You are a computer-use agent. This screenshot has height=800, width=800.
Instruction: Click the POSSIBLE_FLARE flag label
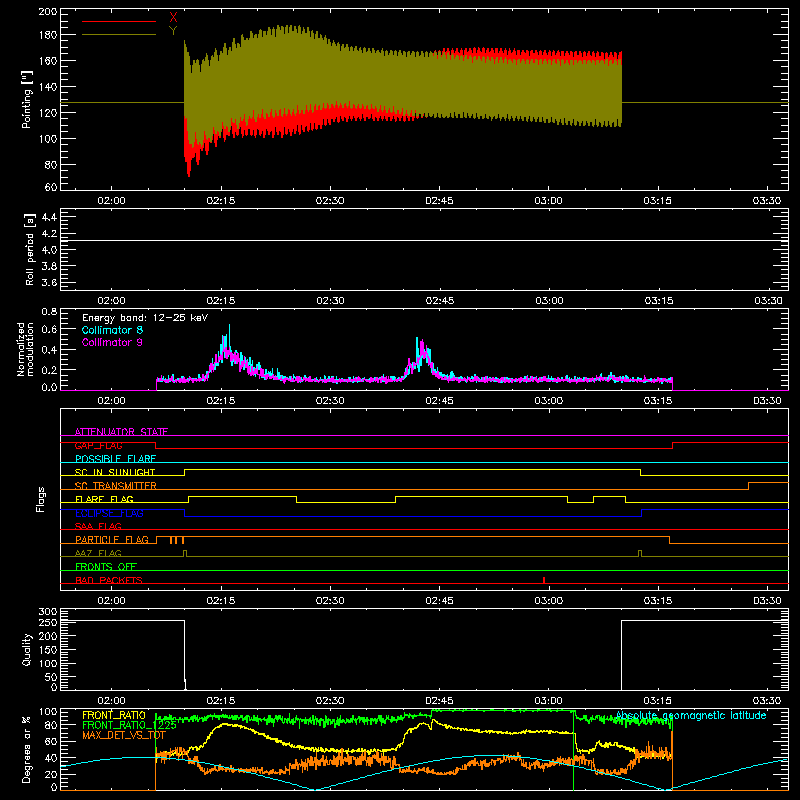click(115, 459)
